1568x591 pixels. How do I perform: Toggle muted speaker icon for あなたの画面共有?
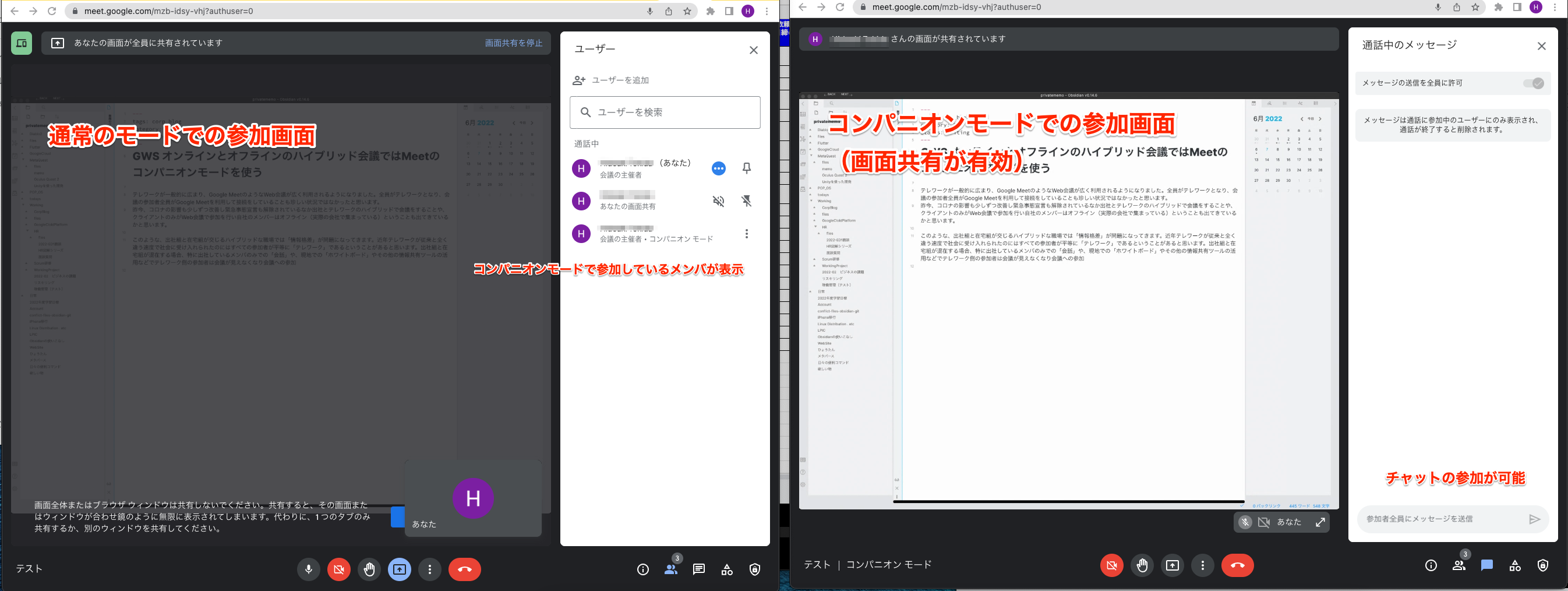click(718, 201)
